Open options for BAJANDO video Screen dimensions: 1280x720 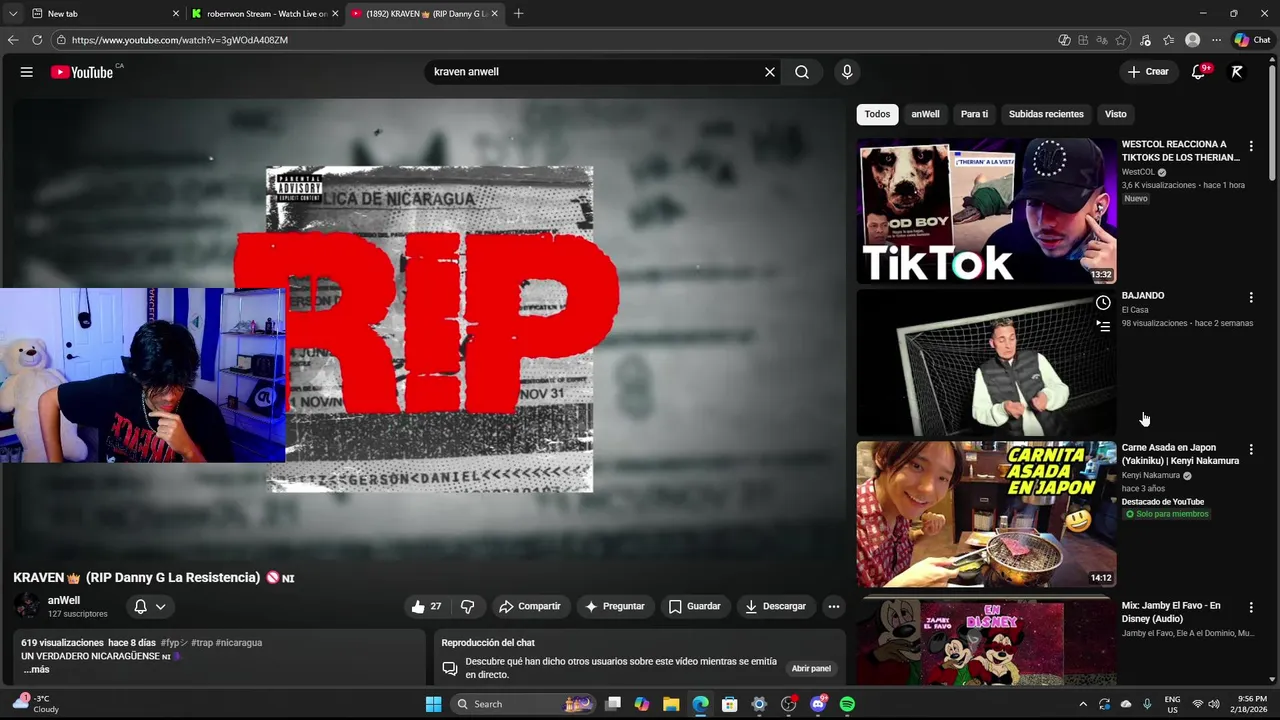(1251, 298)
